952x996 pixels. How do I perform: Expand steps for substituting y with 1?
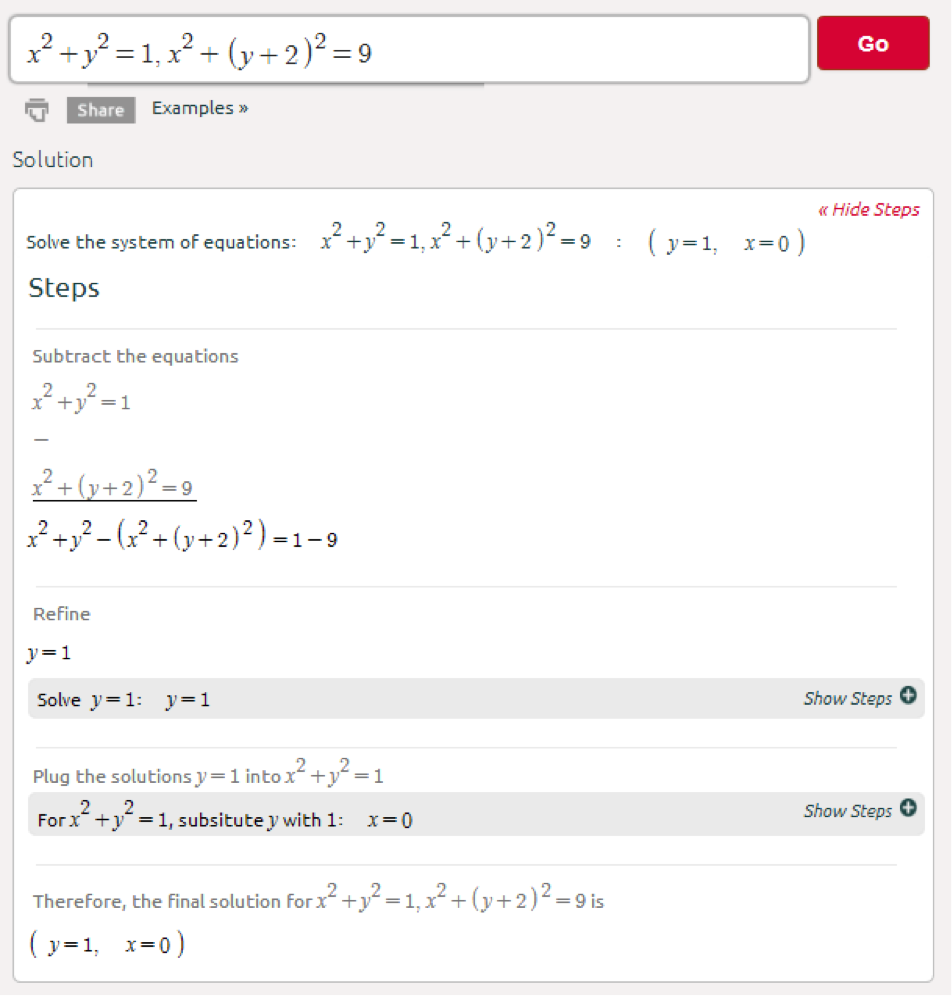pos(845,810)
